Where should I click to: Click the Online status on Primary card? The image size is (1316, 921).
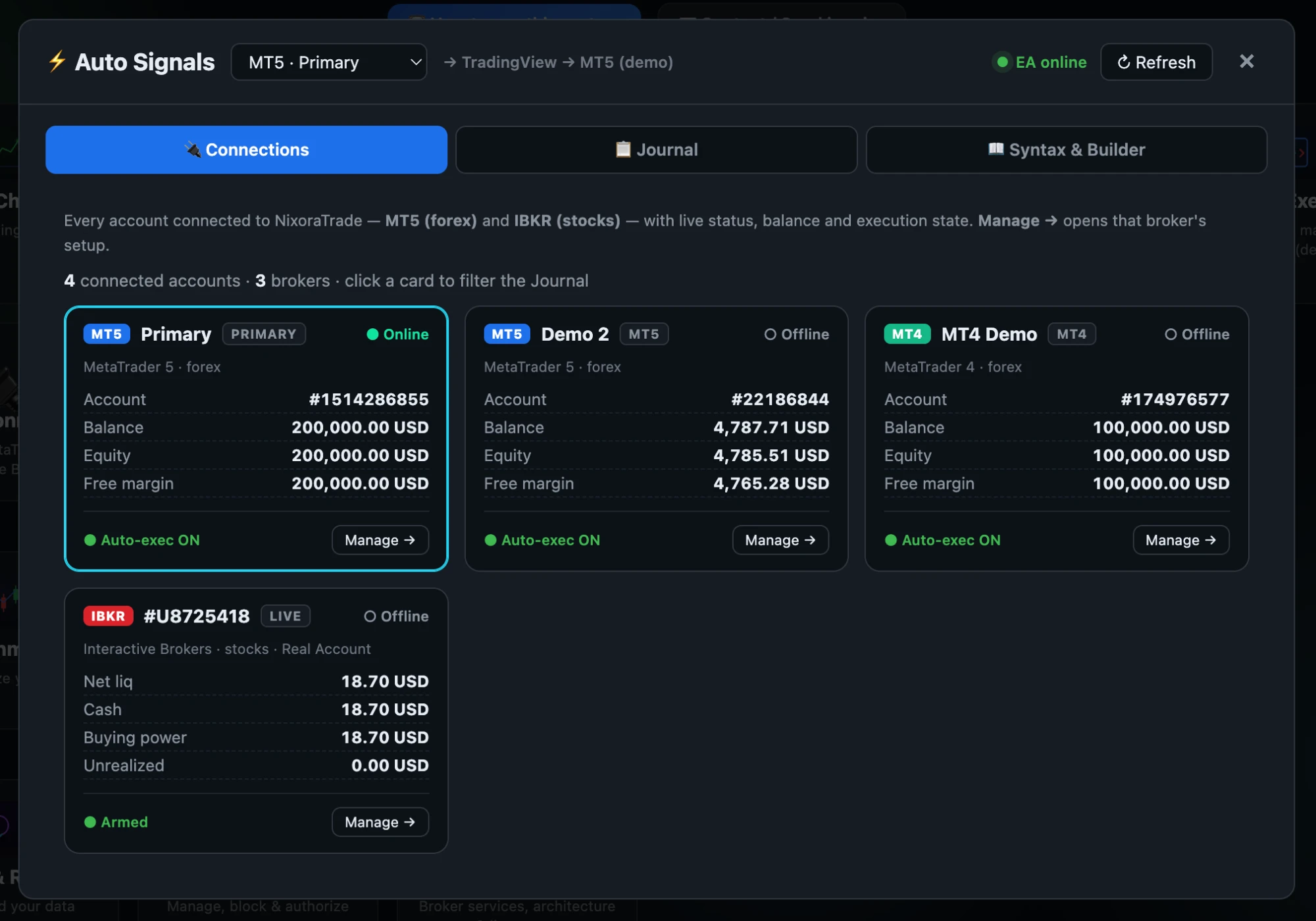coord(397,334)
